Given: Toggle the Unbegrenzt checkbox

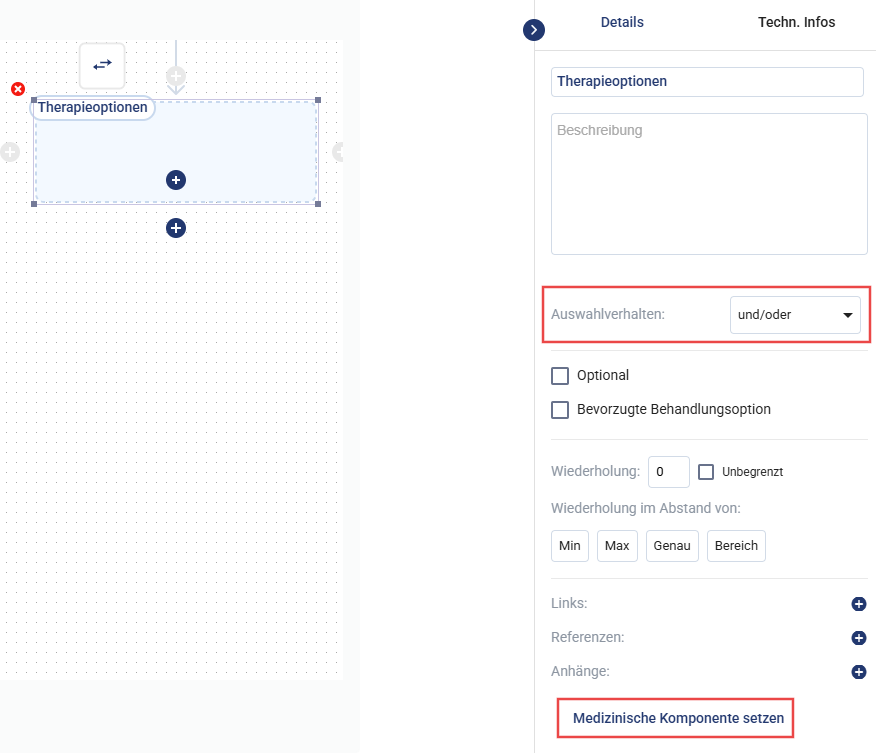Looking at the screenshot, I should pyautogui.click(x=706, y=471).
